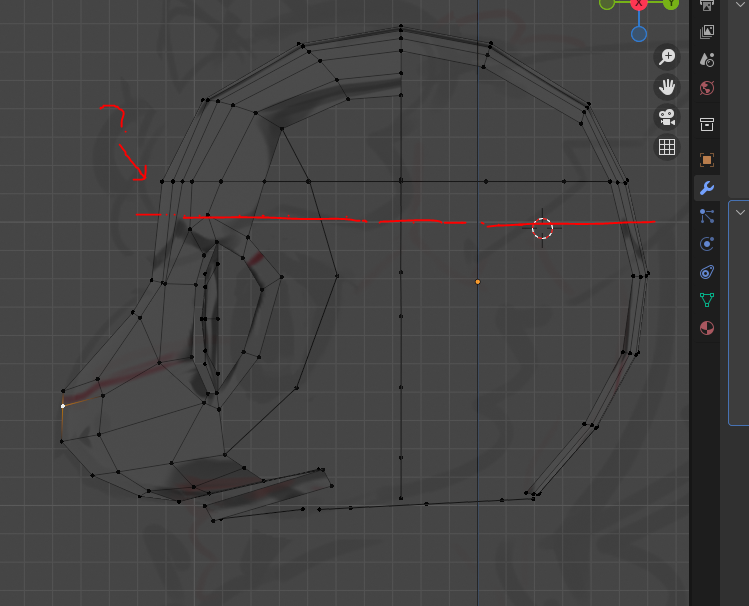
Task: Open the Material properties tab
Action: point(707,327)
